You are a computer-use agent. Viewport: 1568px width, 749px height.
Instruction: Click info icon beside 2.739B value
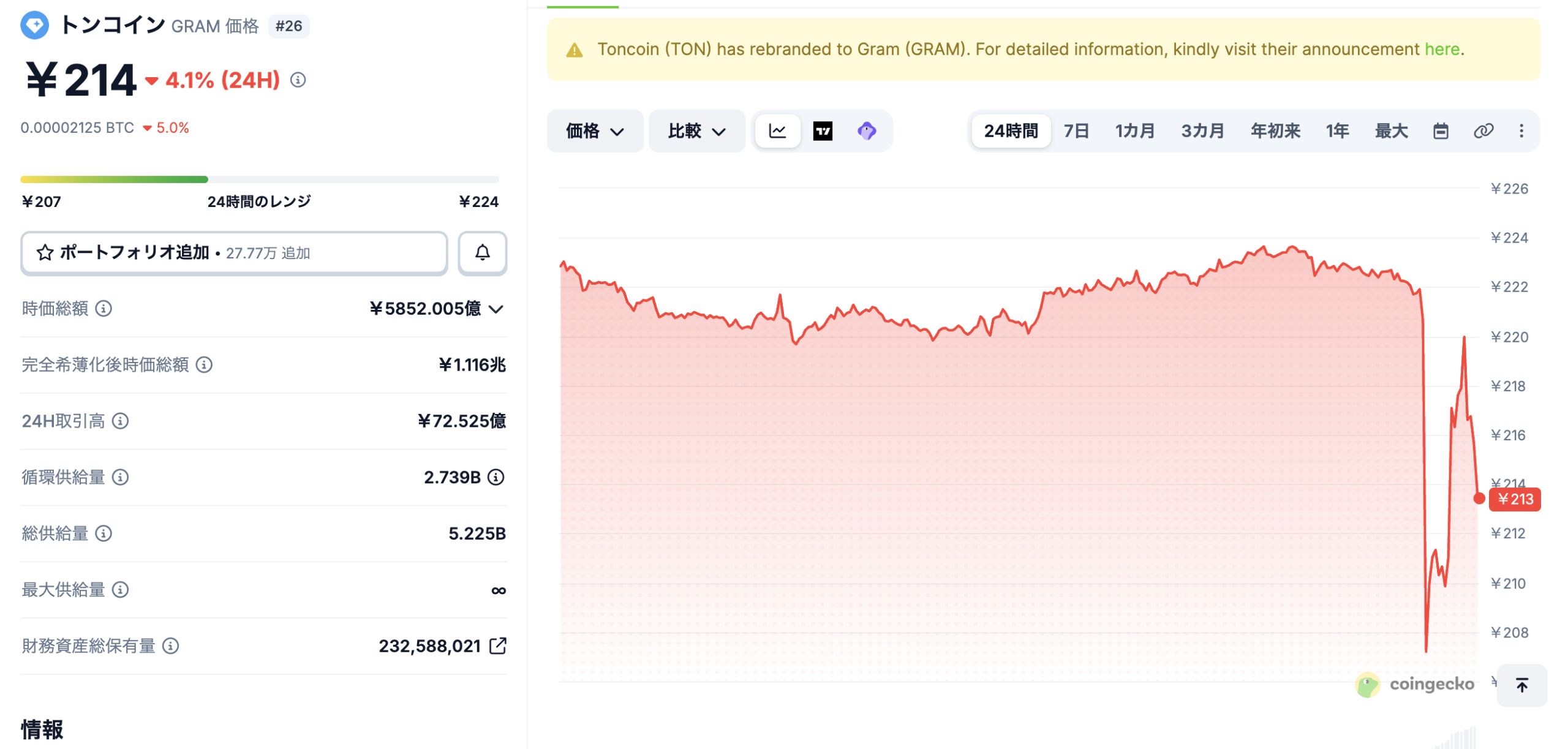pyautogui.click(x=496, y=477)
